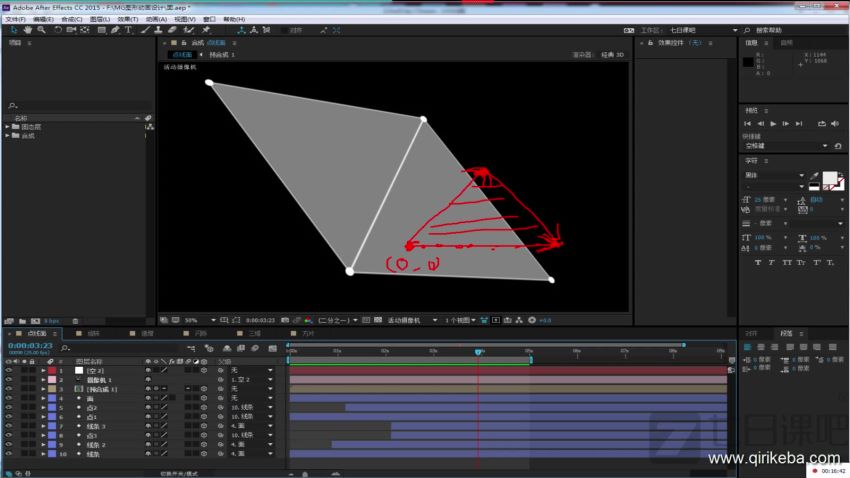
Task: Expand layer 3 properties with its triangle
Action: (x=43, y=389)
